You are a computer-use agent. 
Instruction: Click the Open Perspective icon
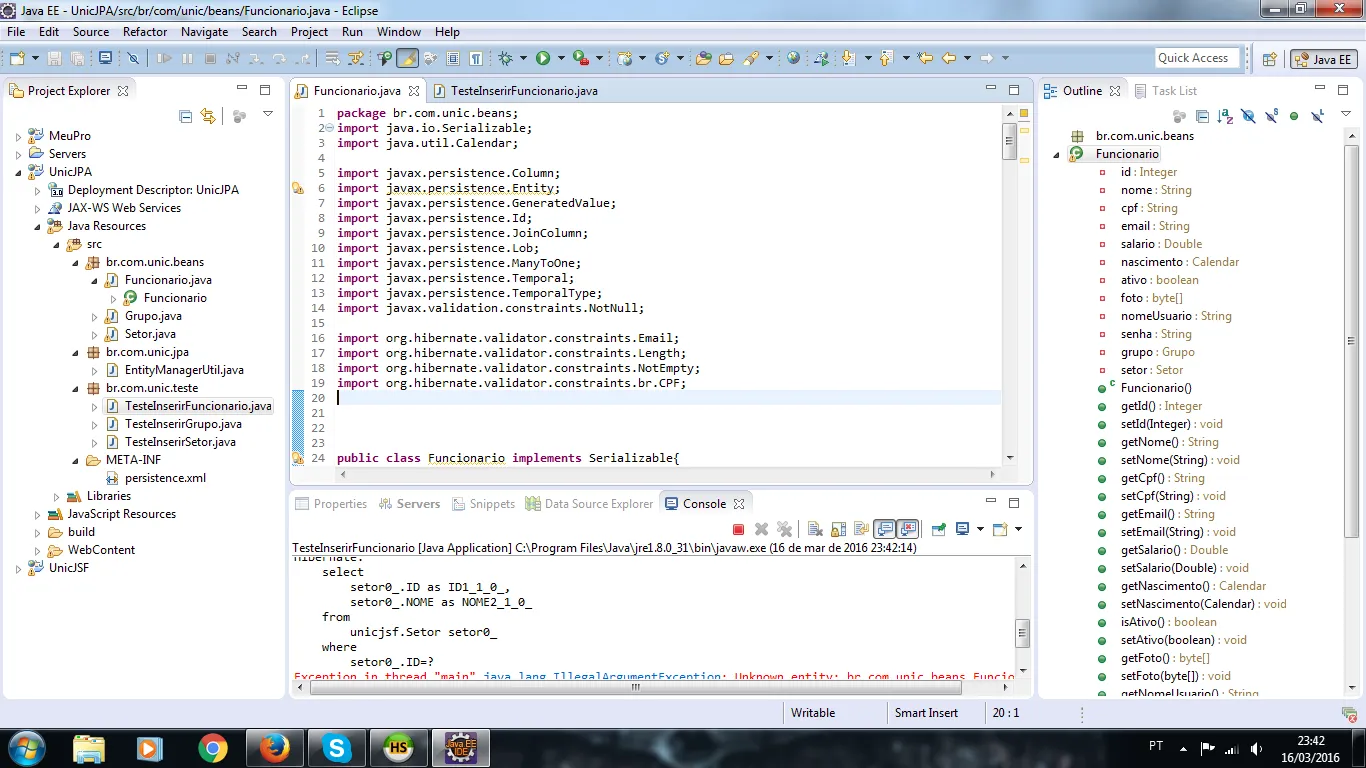(x=1269, y=59)
